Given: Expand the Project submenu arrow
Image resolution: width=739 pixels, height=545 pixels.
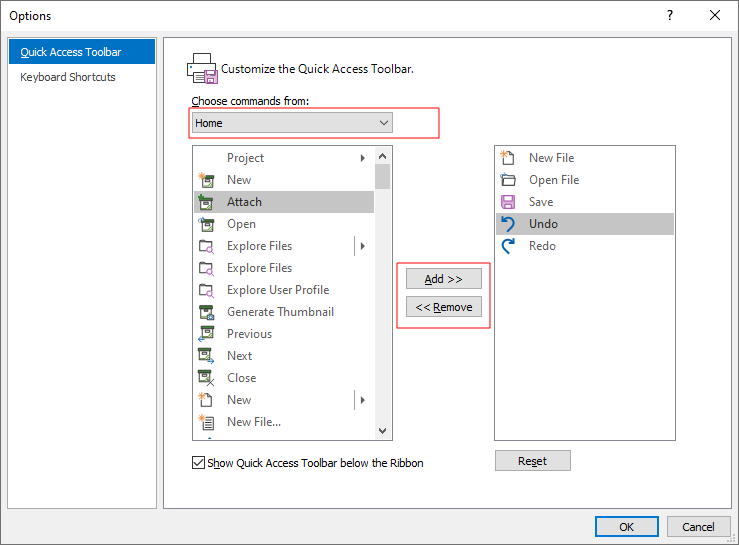Looking at the screenshot, I should click(362, 158).
